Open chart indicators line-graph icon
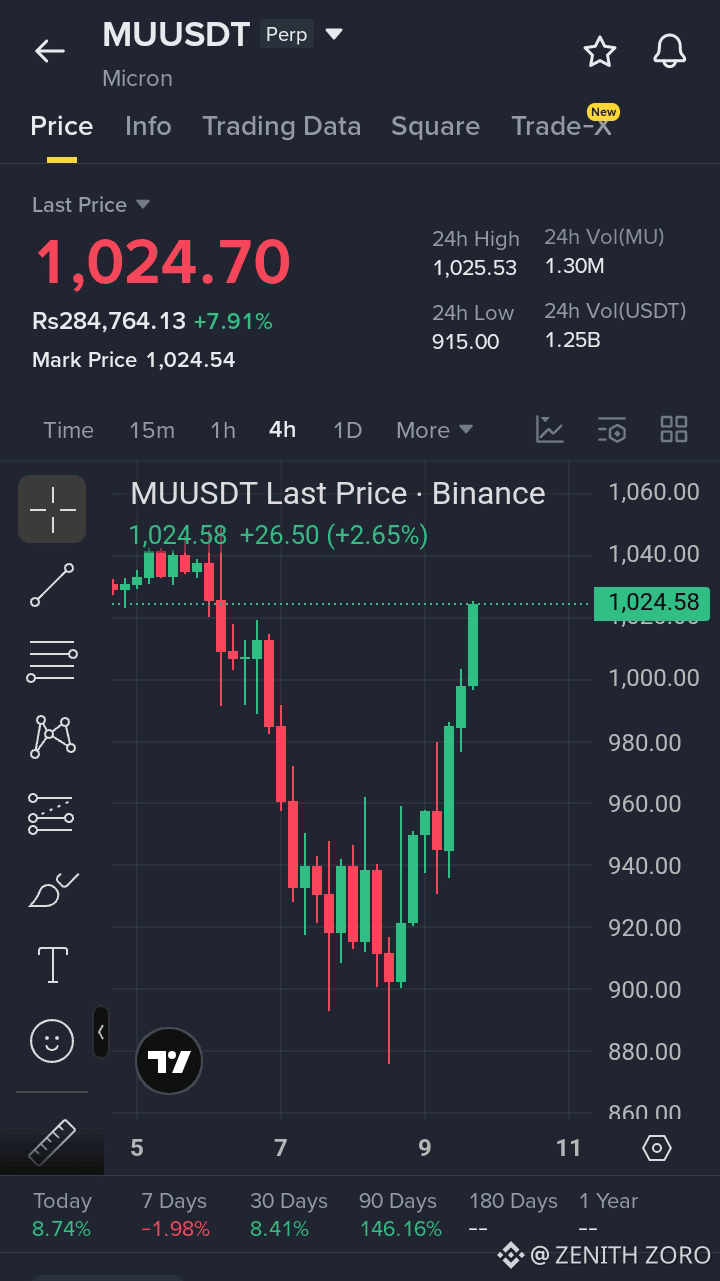The width and height of the screenshot is (720, 1281). 550,430
